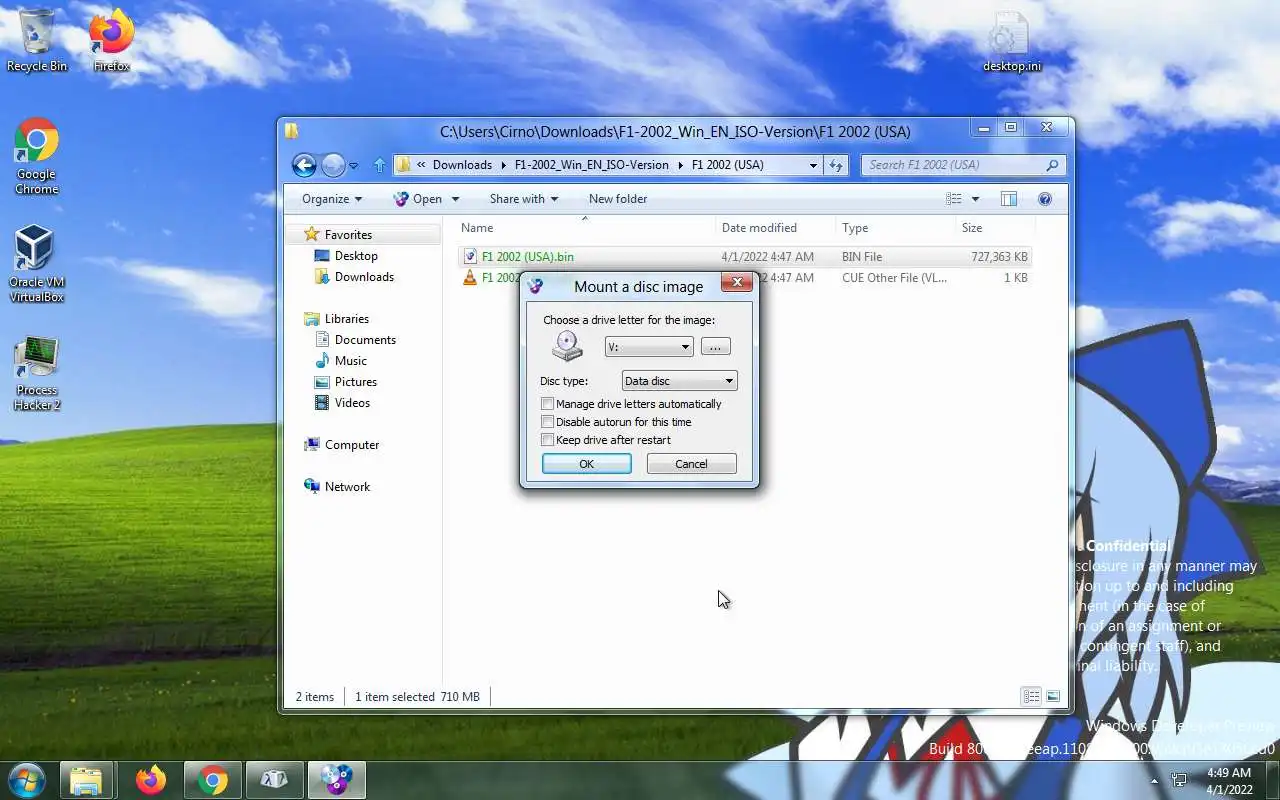Sort files by Date modified column
1280x800 pixels.
click(x=775, y=228)
